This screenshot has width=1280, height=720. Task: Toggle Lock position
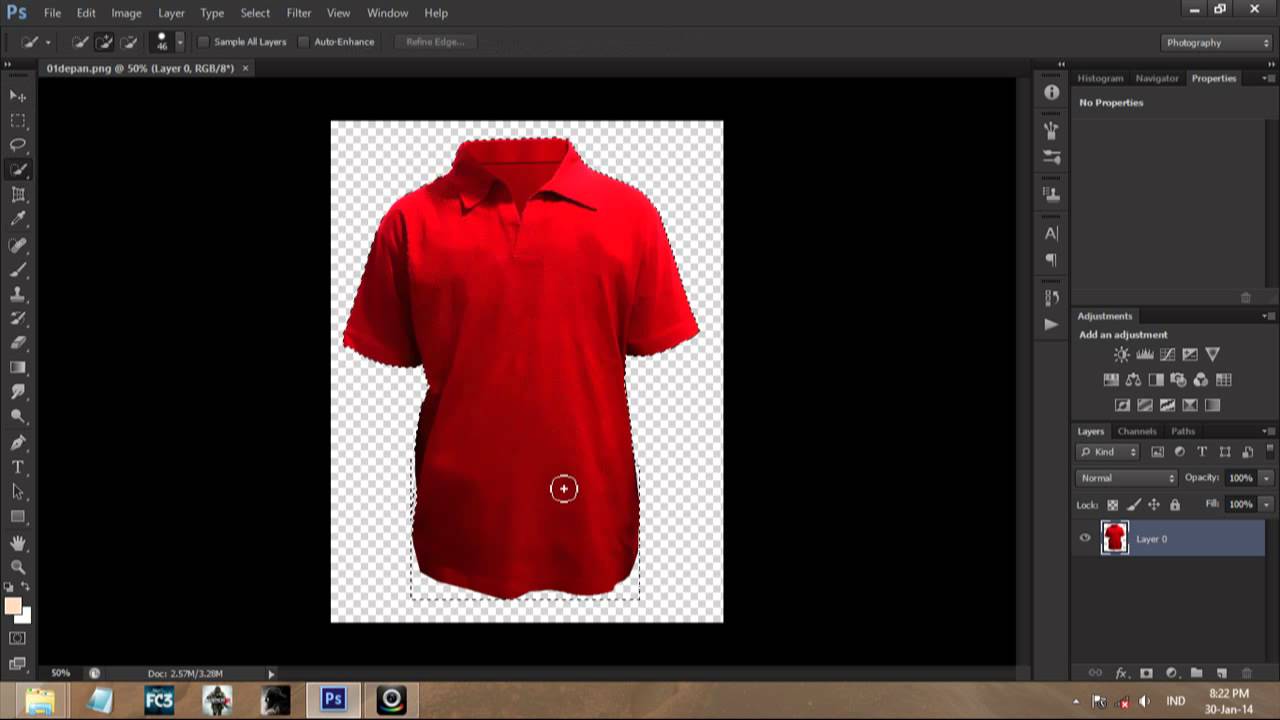[x=1154, y=505]
